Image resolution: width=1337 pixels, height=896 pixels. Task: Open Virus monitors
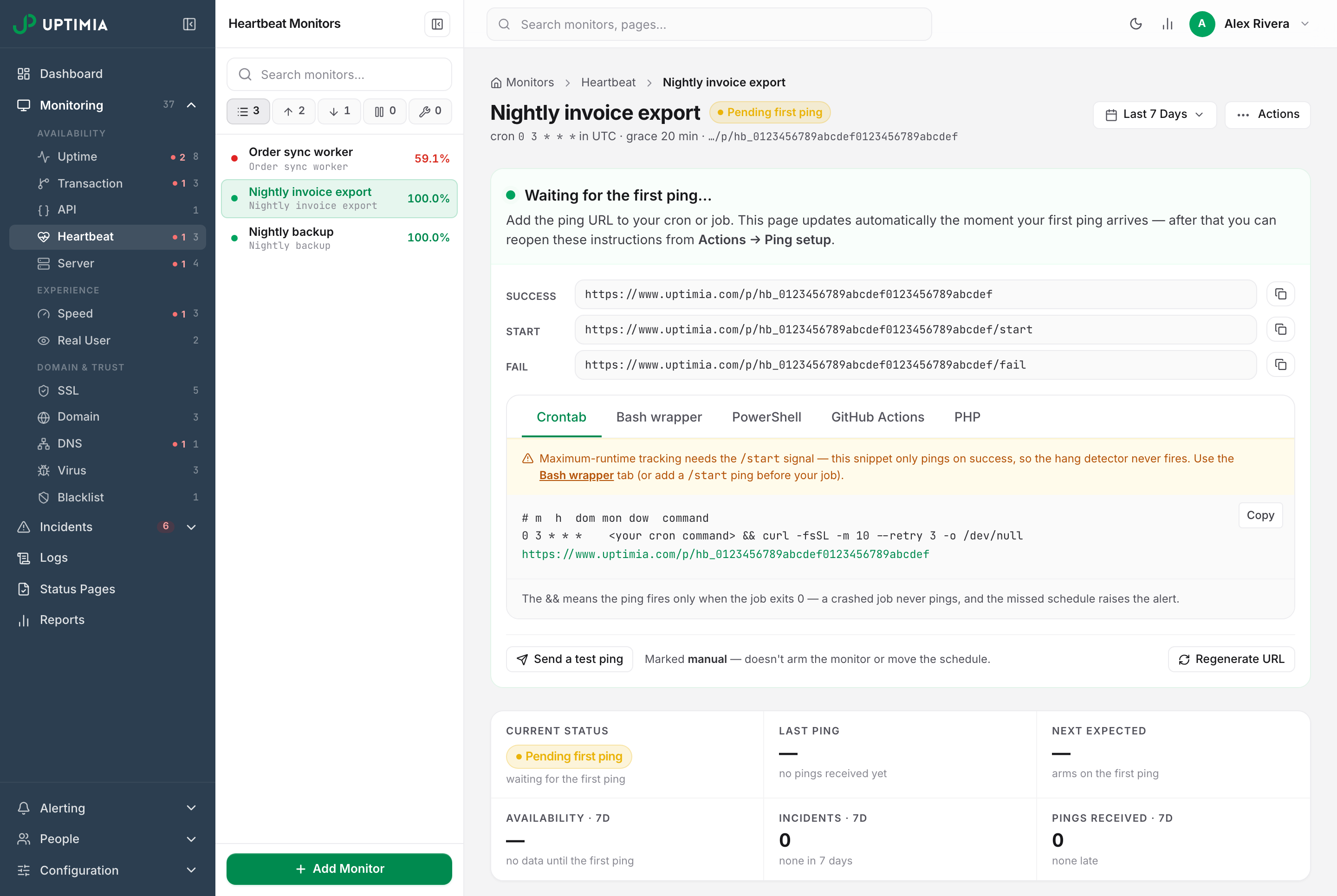pos(107,470)
